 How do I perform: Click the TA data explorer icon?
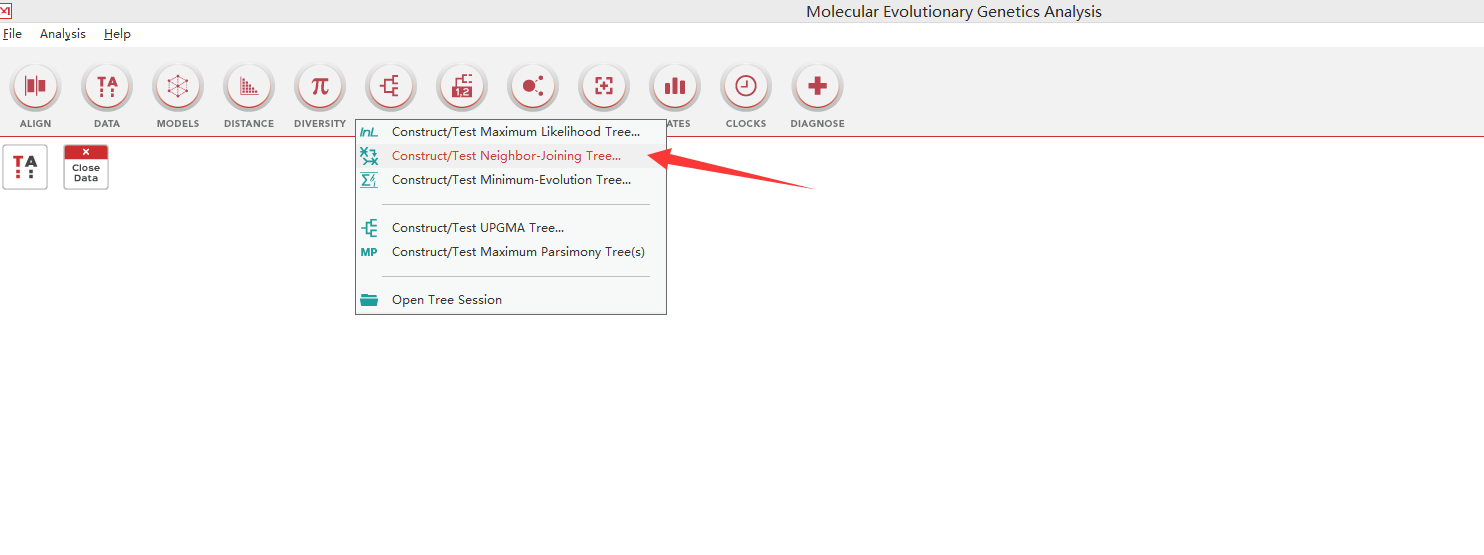click(x=25, y=166)
